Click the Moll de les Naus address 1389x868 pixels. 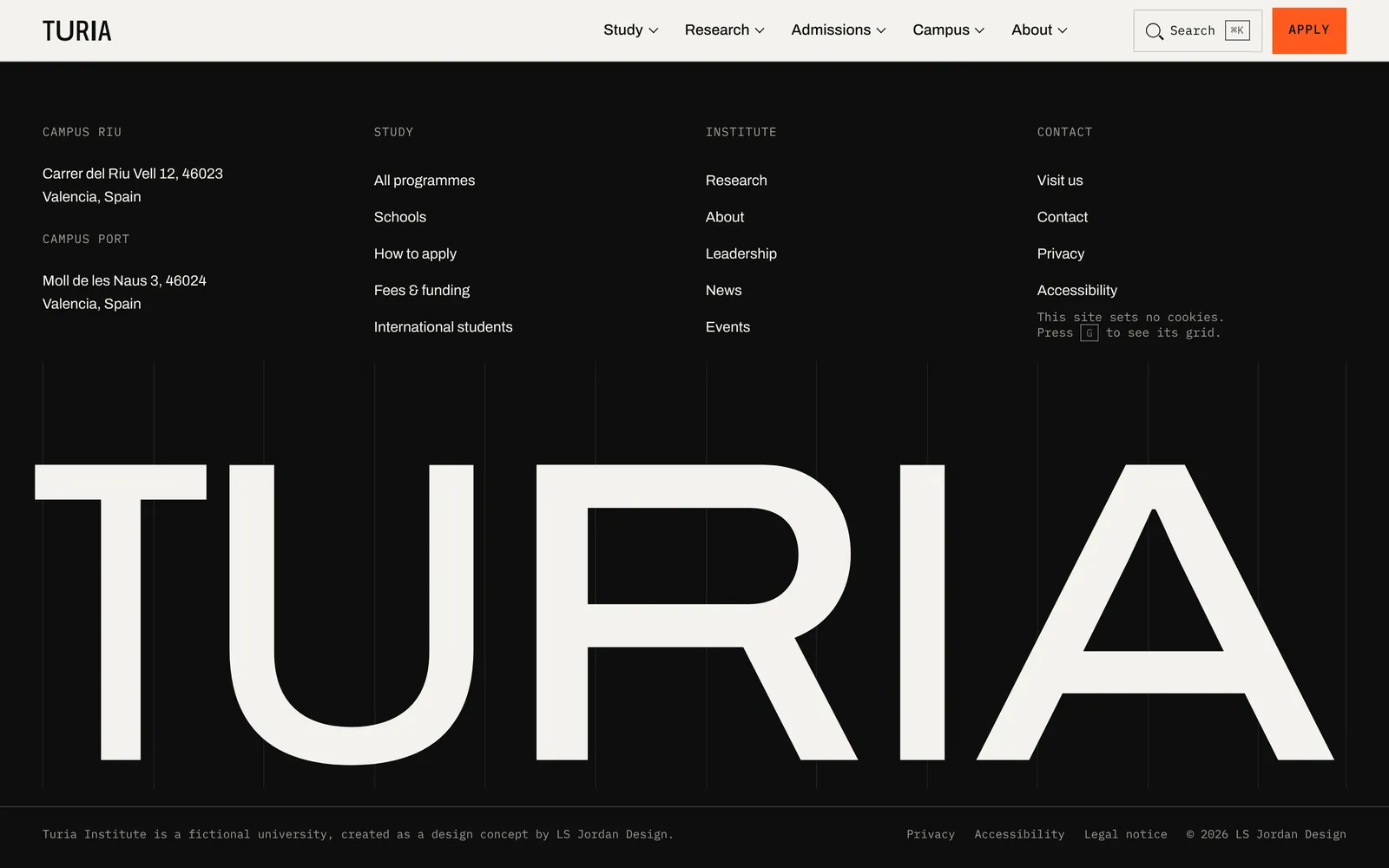[124, 293]
